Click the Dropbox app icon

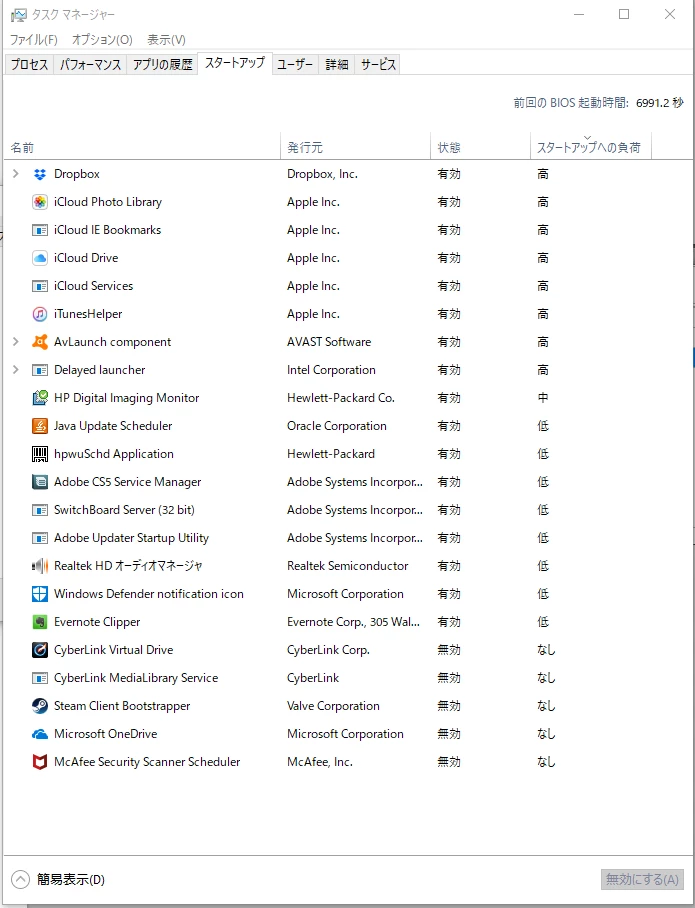coord(39,174)
